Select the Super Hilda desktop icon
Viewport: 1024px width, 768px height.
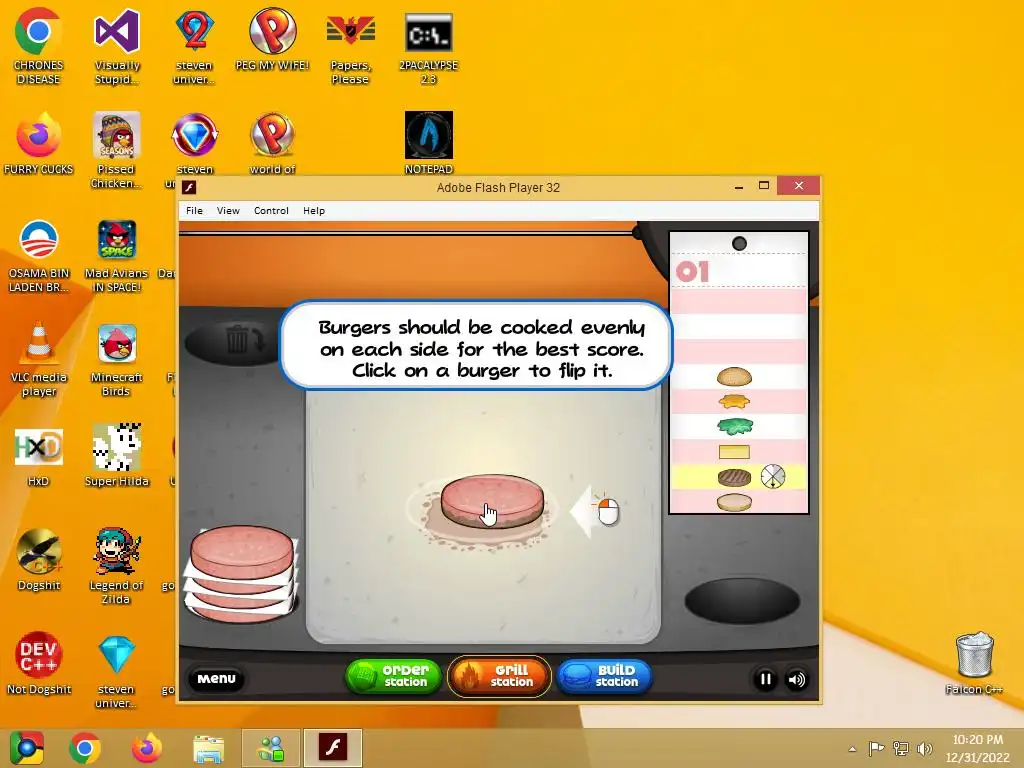click(117, 456)
